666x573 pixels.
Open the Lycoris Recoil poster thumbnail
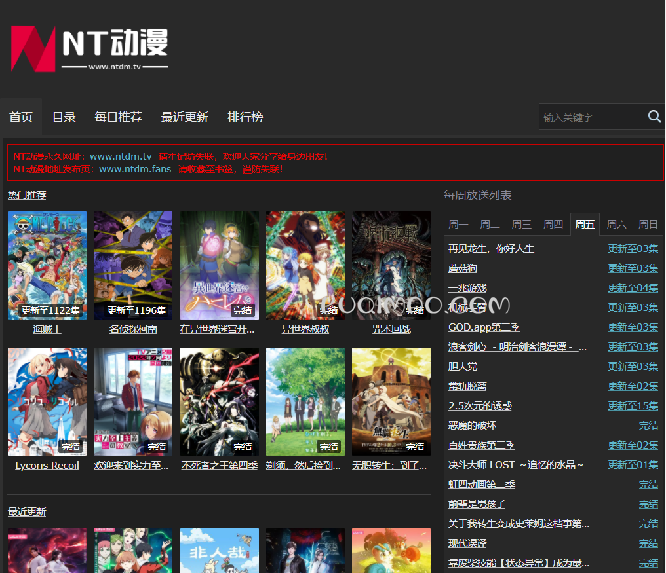(x=48, y=402)
